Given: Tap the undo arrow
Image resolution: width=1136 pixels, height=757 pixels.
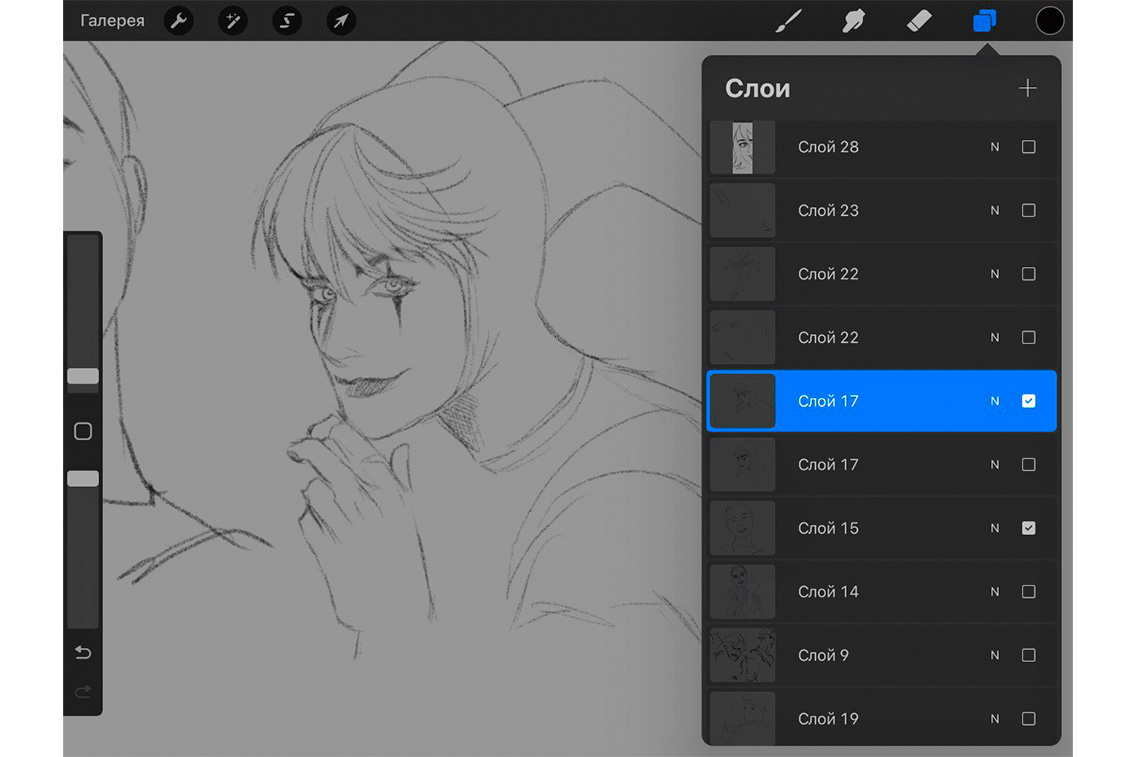Looking at the screenshot, I should pyautogui.click(x=83, y=653).
